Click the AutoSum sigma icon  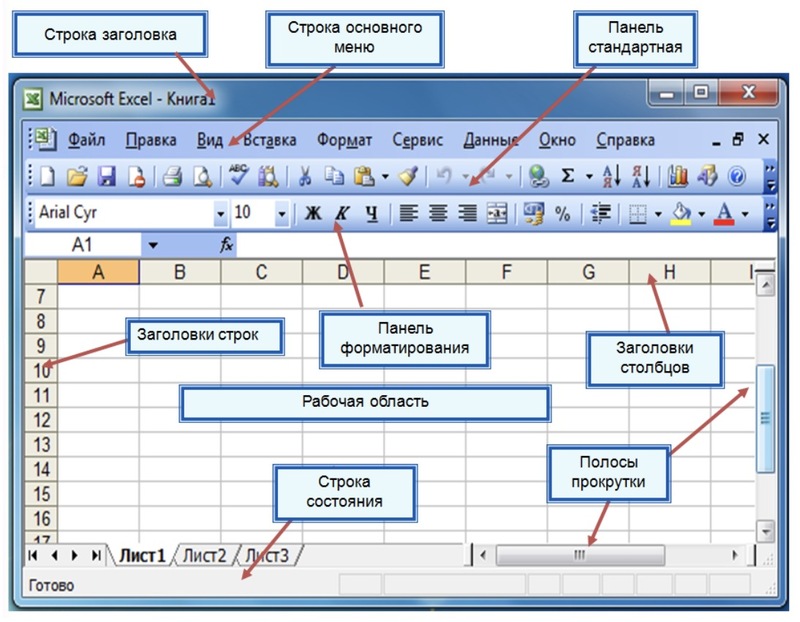pos(567,177)
